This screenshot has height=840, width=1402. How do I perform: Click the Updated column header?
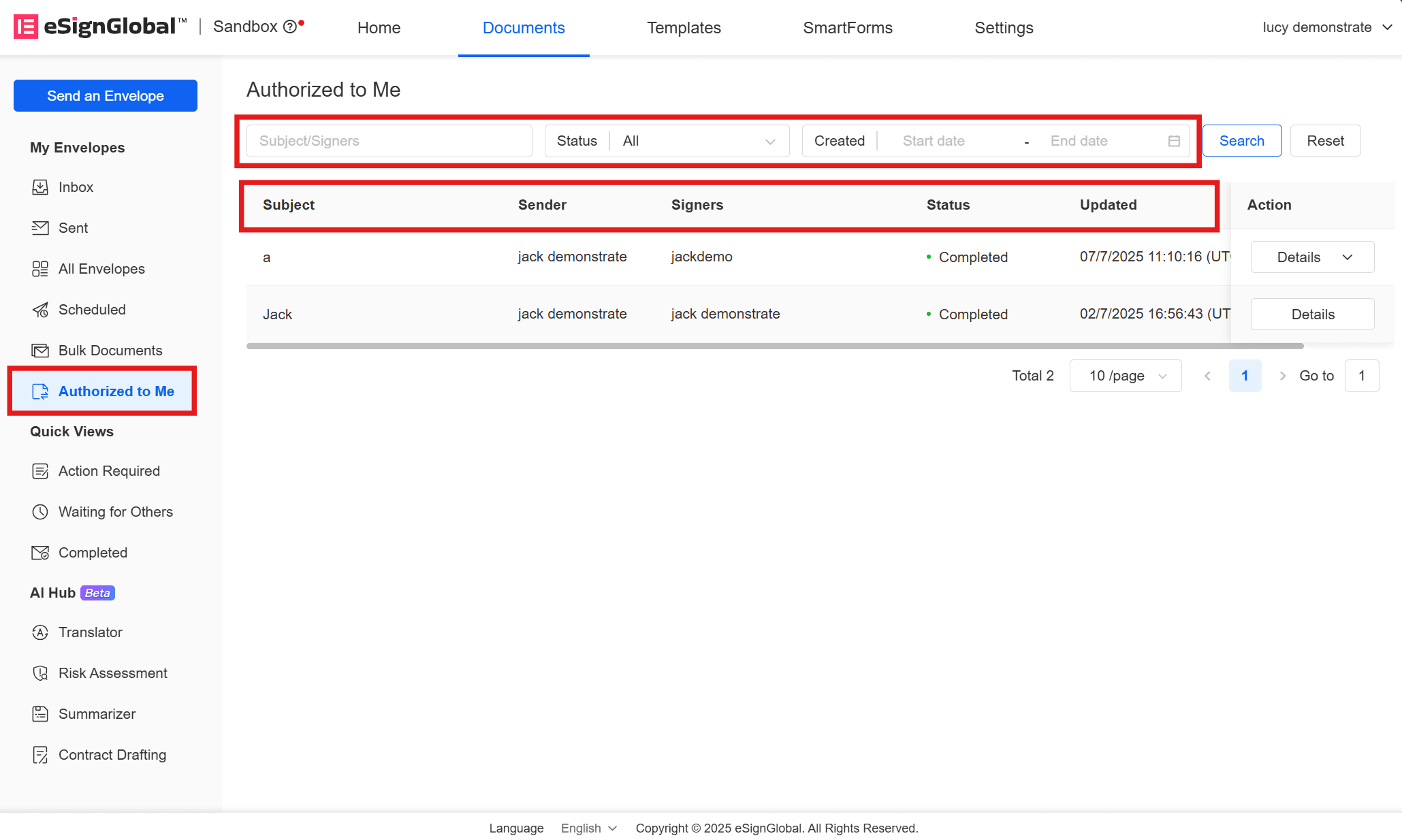coord(1108,205)
